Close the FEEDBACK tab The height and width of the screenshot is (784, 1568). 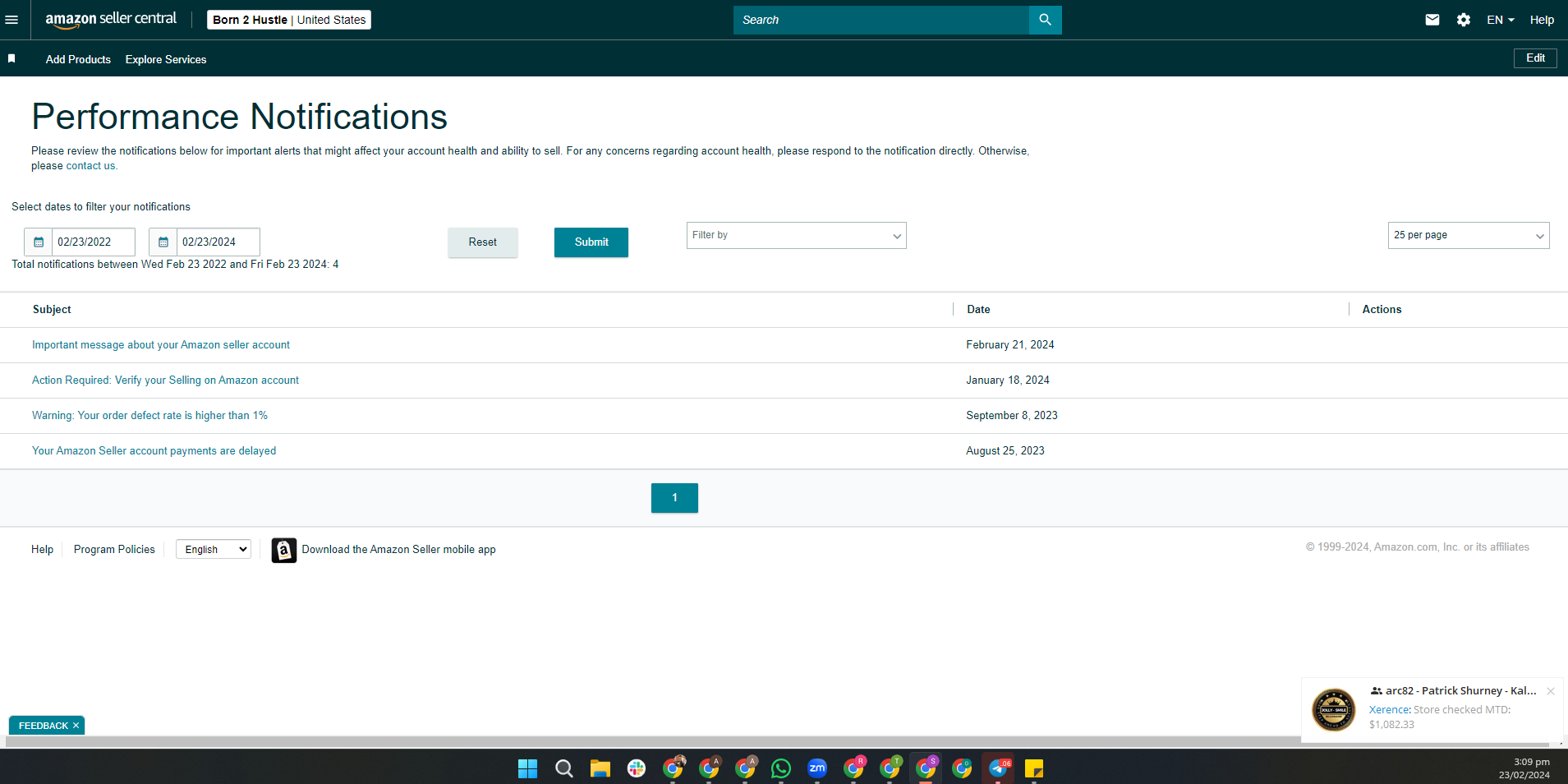[76, 726]
